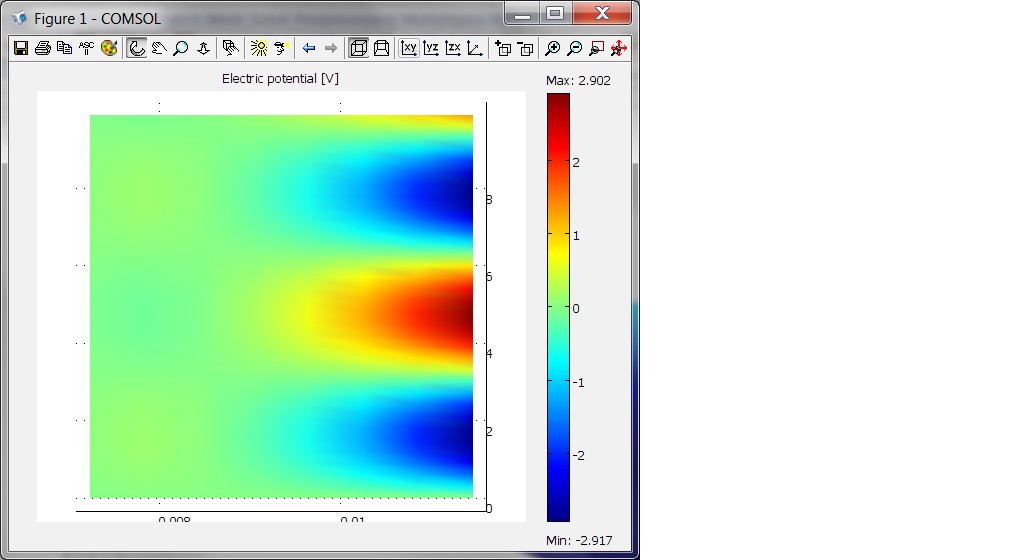The image size is (1025, 560).
Task: Click the Min: -2.917 label
Action: pyautogui.click(x=579, y=540)
